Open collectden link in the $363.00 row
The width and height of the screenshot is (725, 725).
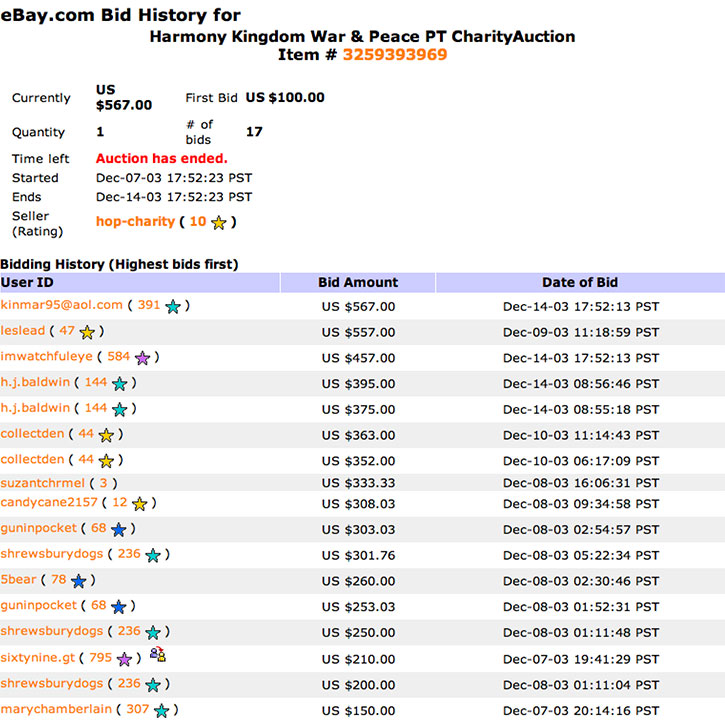(x=32, y=434)
